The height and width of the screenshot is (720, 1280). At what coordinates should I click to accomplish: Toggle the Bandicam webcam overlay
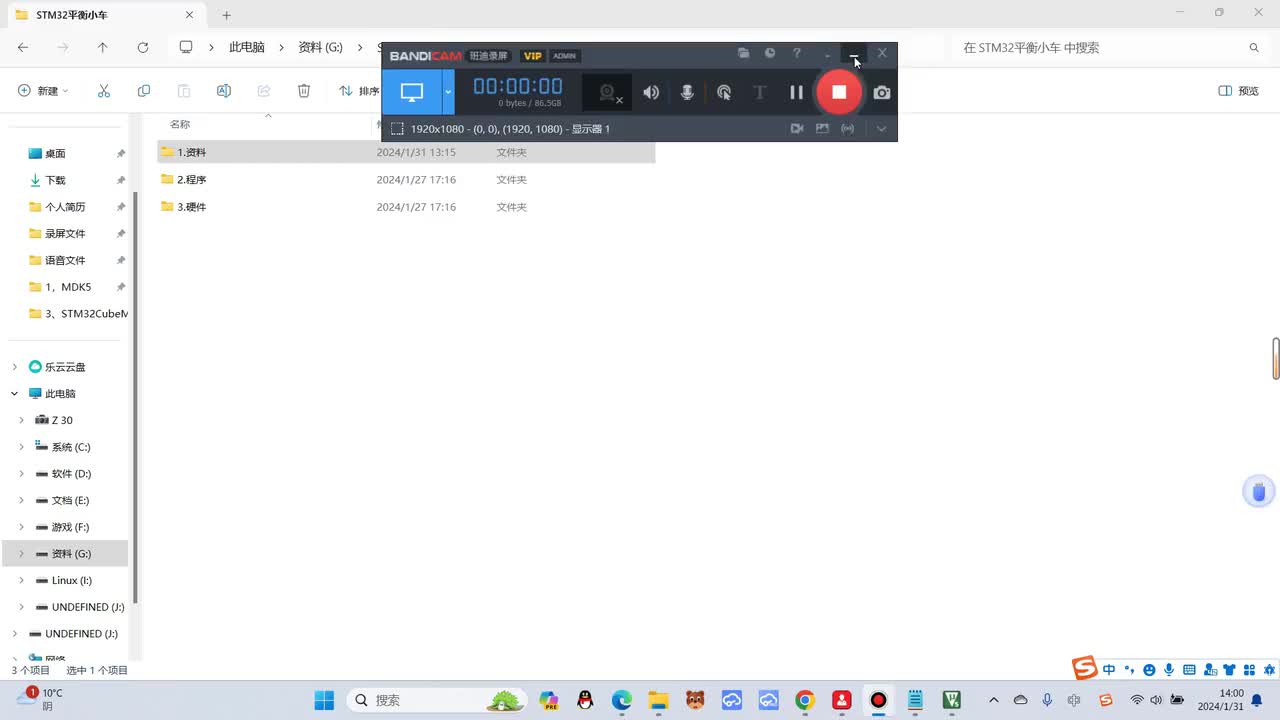pyautogui.click(x=608, y=93)
